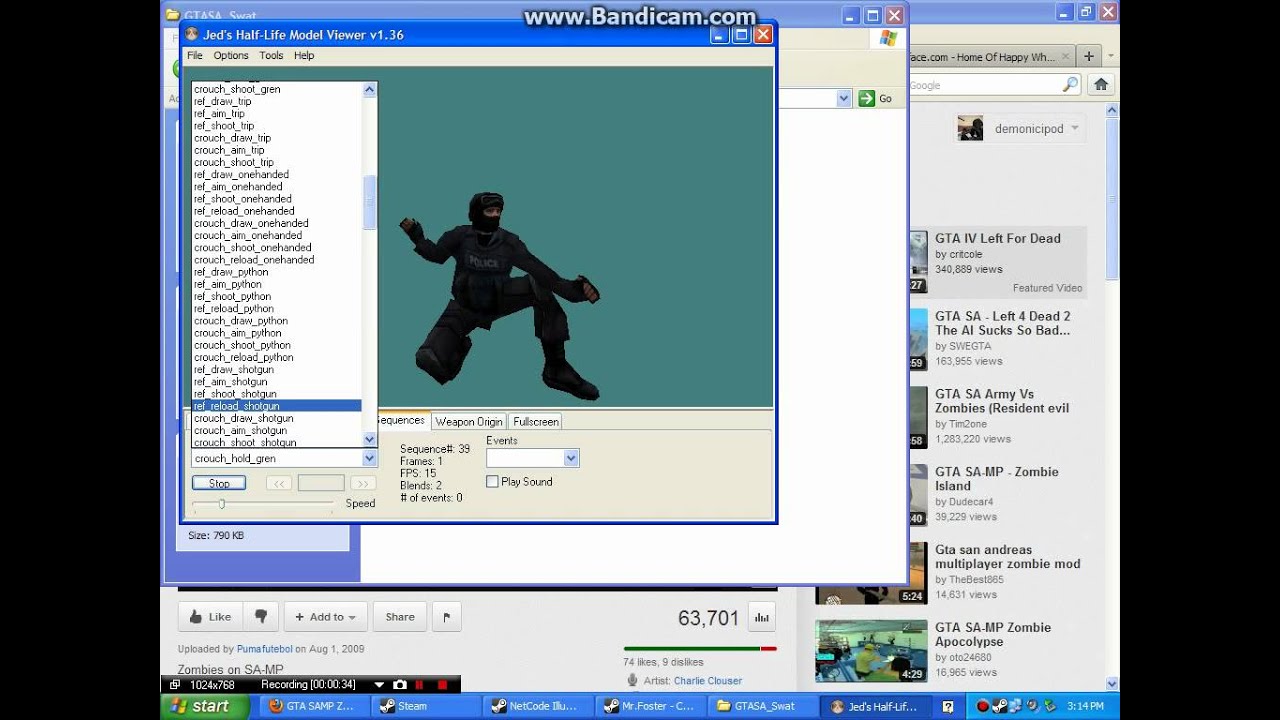Click the sequence list scroll-up arrow
The width and height of the screenshot is (1280, 720).
[370, 89]
